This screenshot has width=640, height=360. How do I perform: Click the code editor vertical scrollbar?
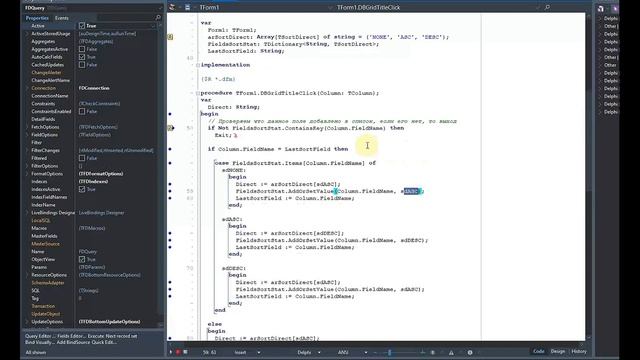click(588, 176)
